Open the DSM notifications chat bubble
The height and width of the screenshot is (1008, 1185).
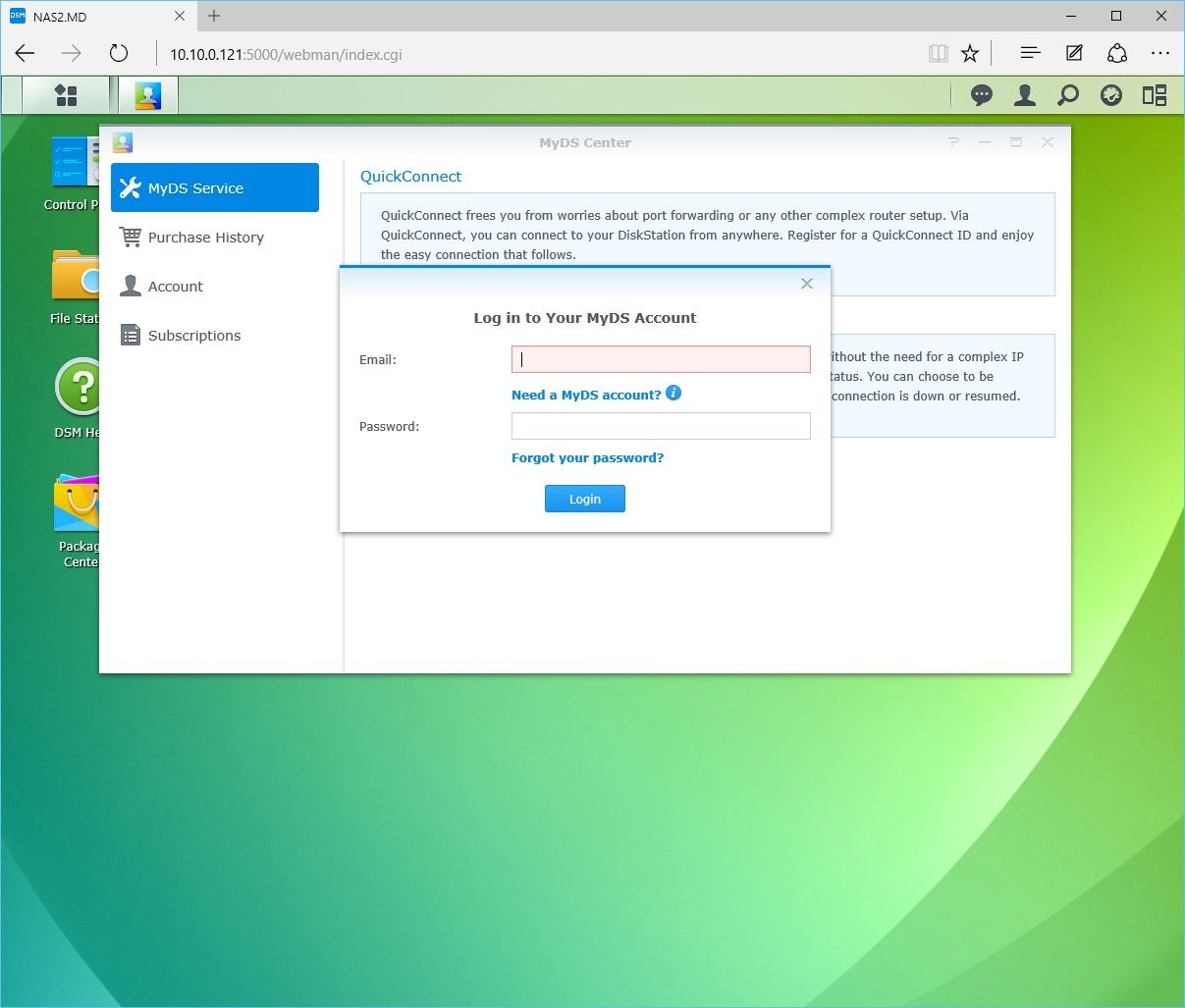click(981, 95)
